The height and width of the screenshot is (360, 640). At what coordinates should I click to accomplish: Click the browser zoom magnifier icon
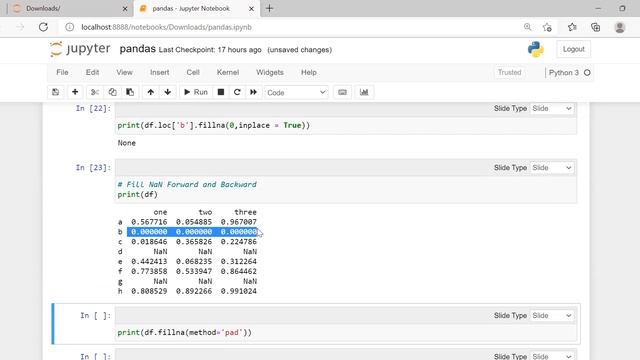click(527, 27)
